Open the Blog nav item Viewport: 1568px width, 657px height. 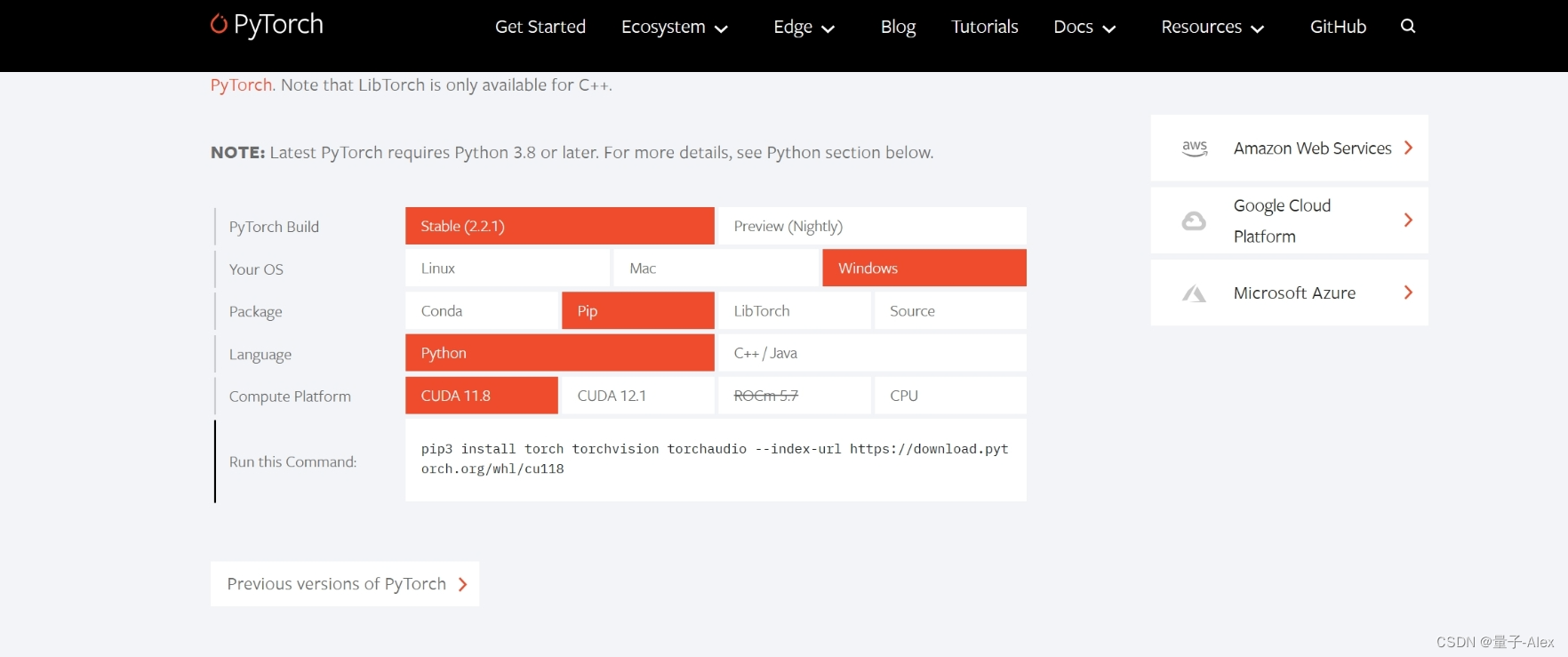(898, 27)
